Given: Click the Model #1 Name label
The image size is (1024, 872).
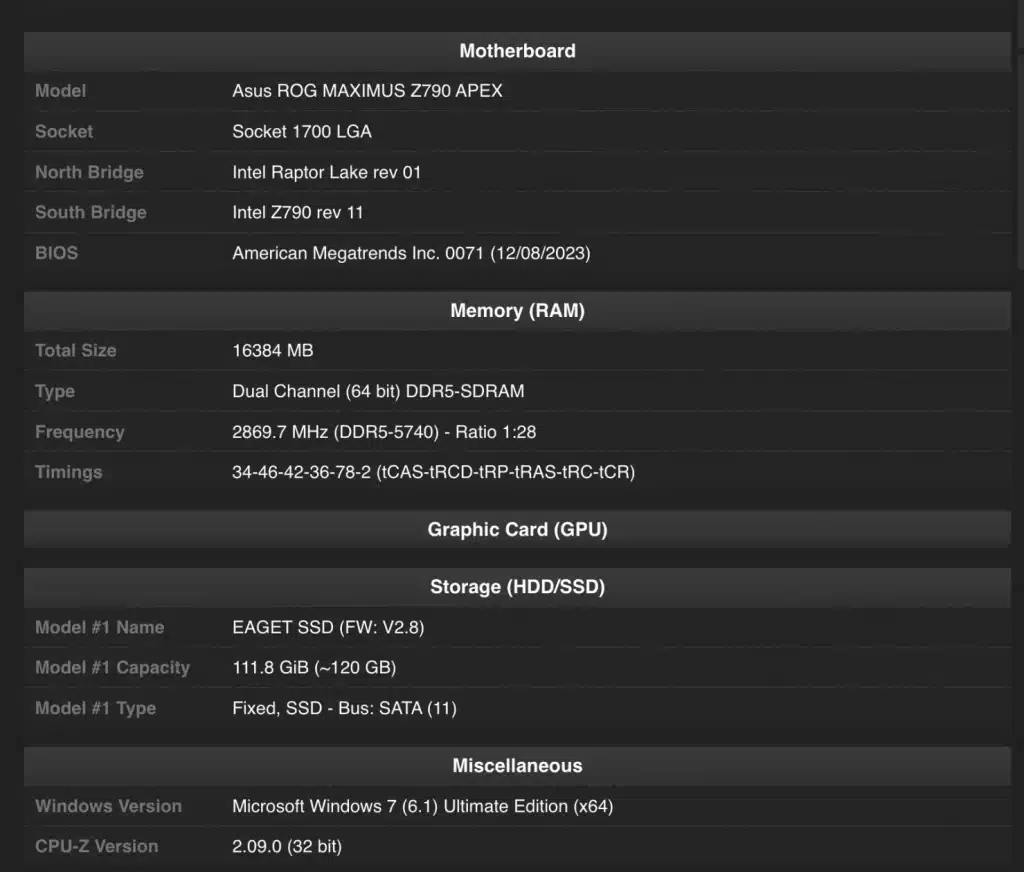Looking at the screenshot, I should (x=99, y=627).
